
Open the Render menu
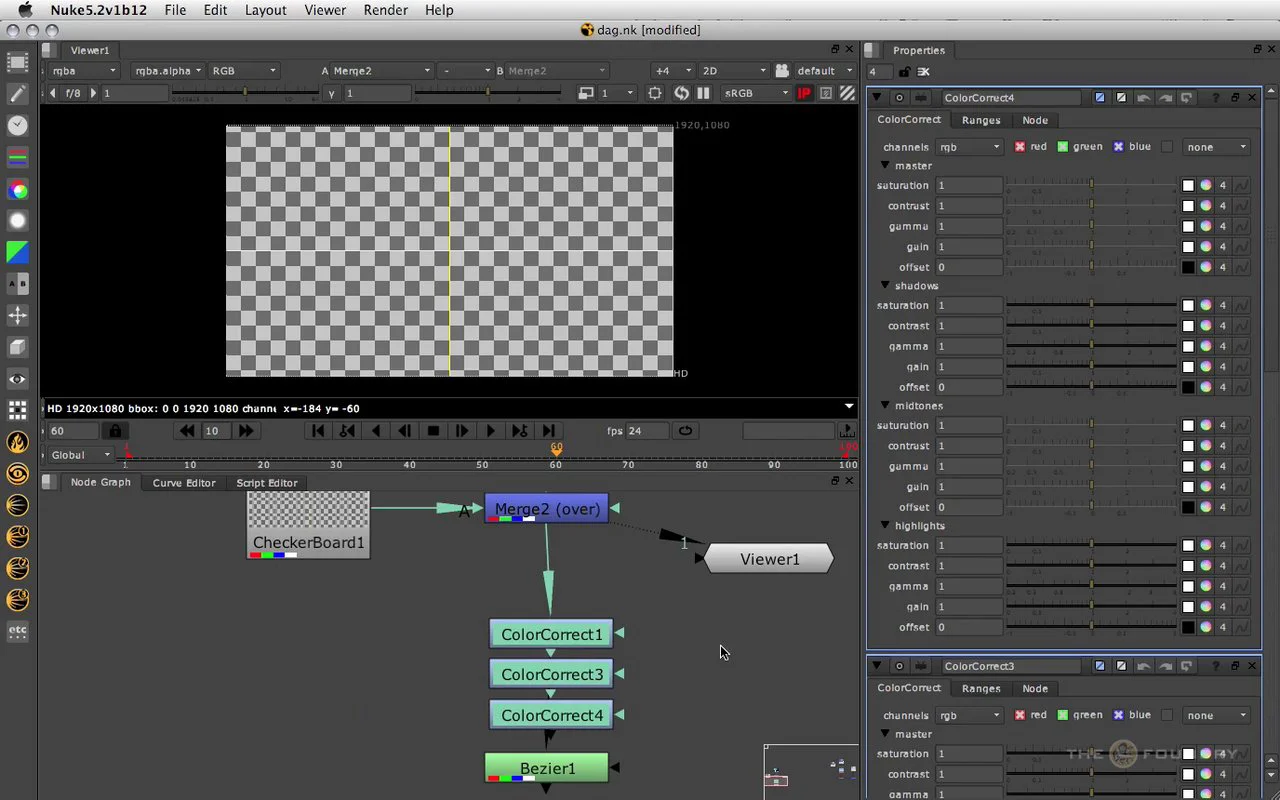tap(385, 10)
